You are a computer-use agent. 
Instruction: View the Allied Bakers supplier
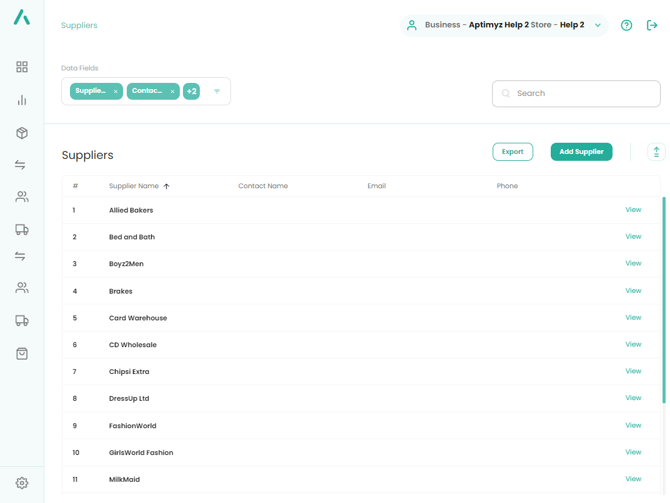tap(632, 210)
